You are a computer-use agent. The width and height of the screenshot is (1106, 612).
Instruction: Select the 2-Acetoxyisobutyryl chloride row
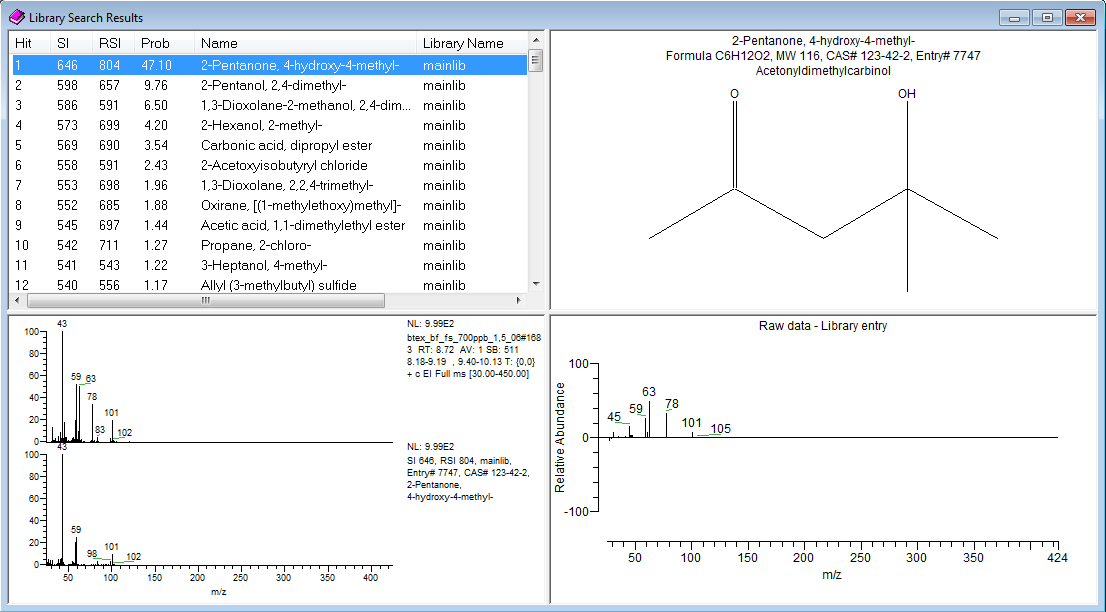284,165
